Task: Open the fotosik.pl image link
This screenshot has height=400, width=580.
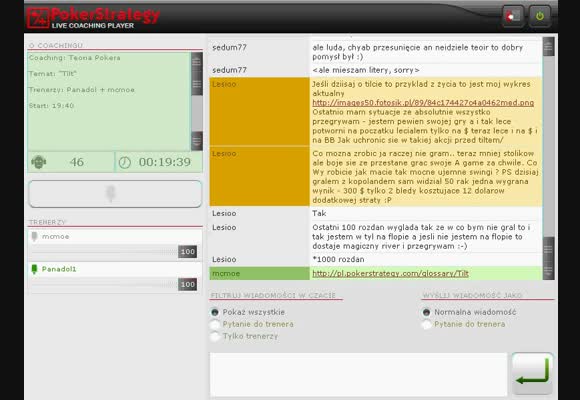Action: tap(423, 103)
